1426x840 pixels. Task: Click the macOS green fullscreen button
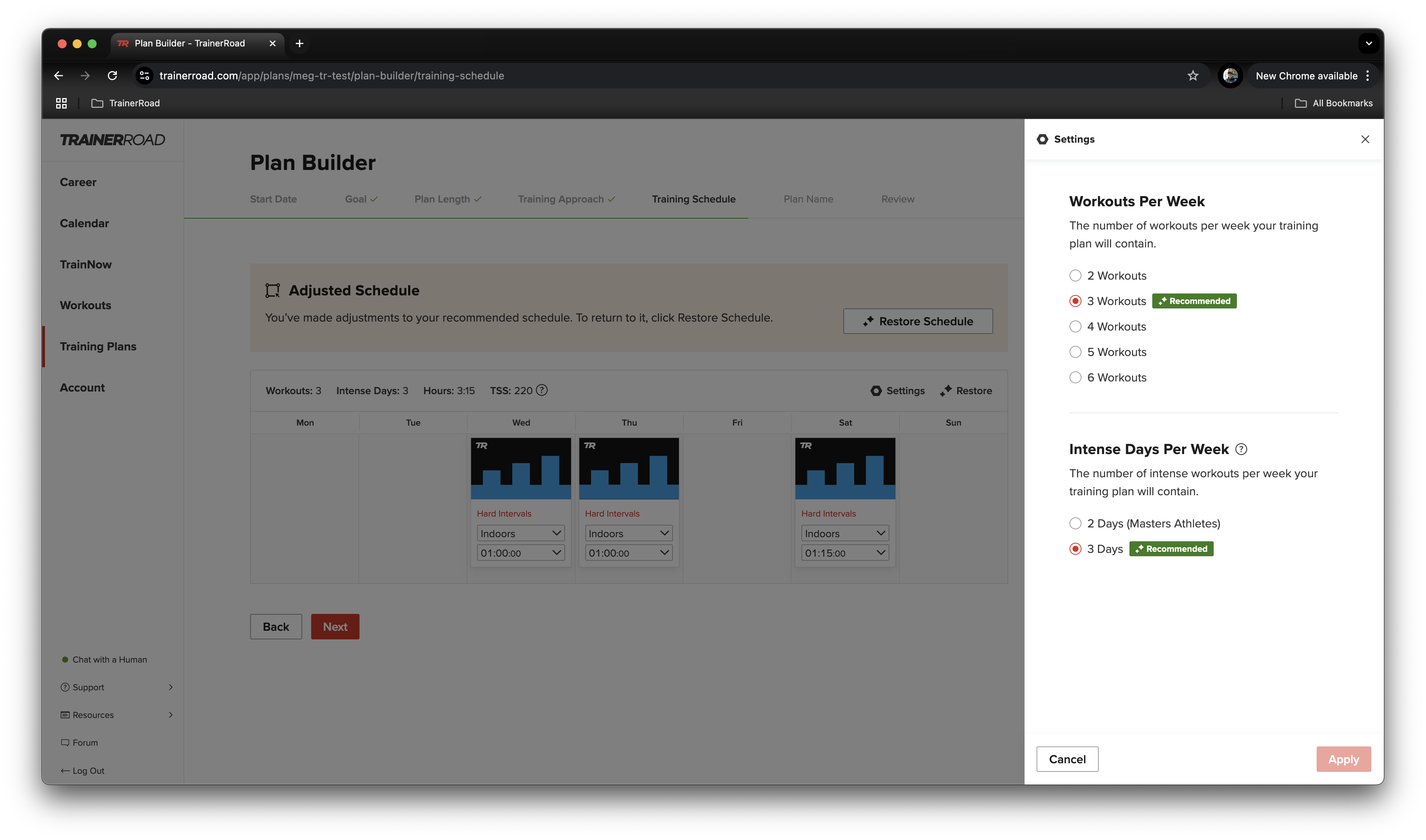click(x=92, y=43)
